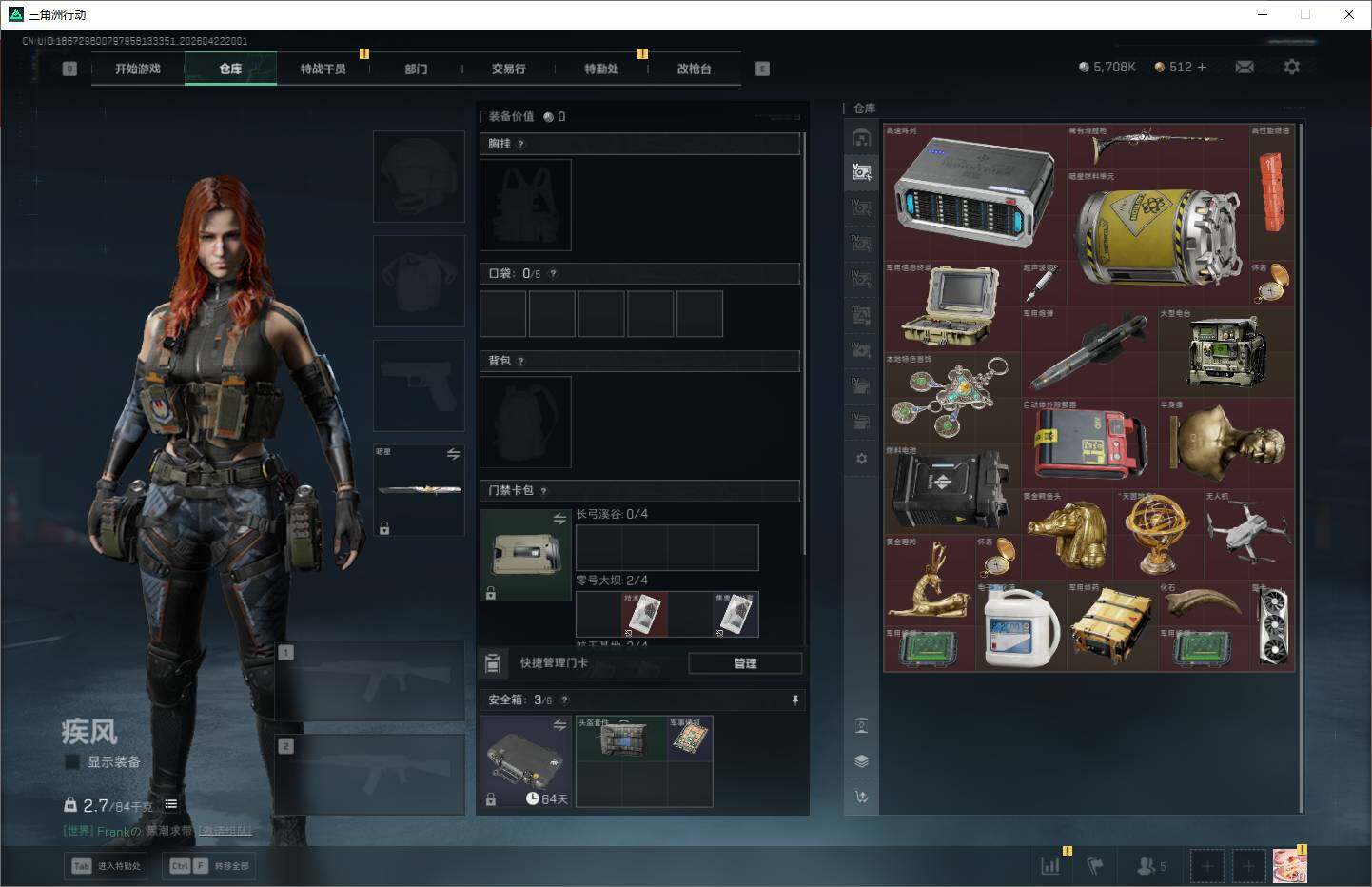Viewport: 1372px width, 887px height.
Task: Pin the 安全箱 panel
Action: (795, 700)
